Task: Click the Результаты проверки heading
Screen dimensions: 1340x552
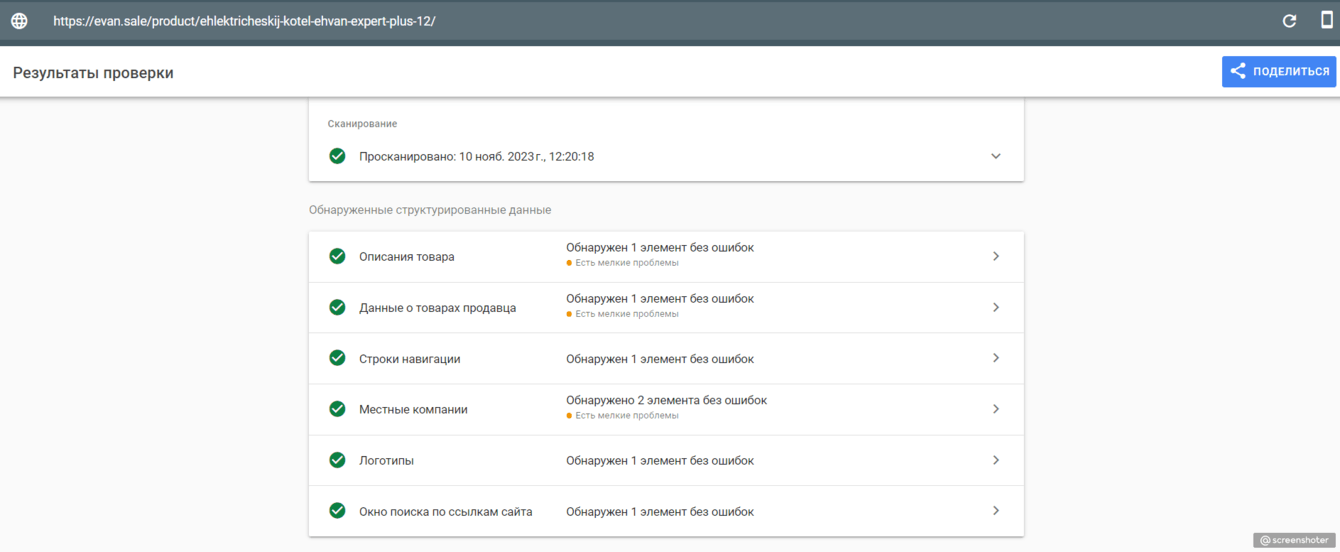Action: [93, 73]
